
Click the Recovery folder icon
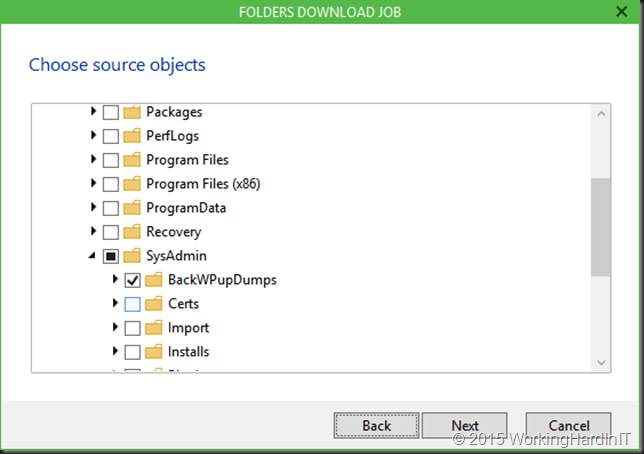pos(132,232)
